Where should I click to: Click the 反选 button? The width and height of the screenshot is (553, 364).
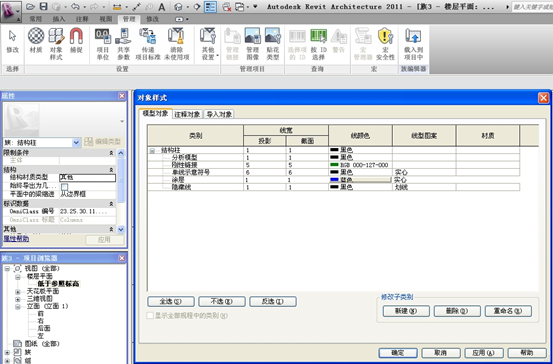click(273, 302)
